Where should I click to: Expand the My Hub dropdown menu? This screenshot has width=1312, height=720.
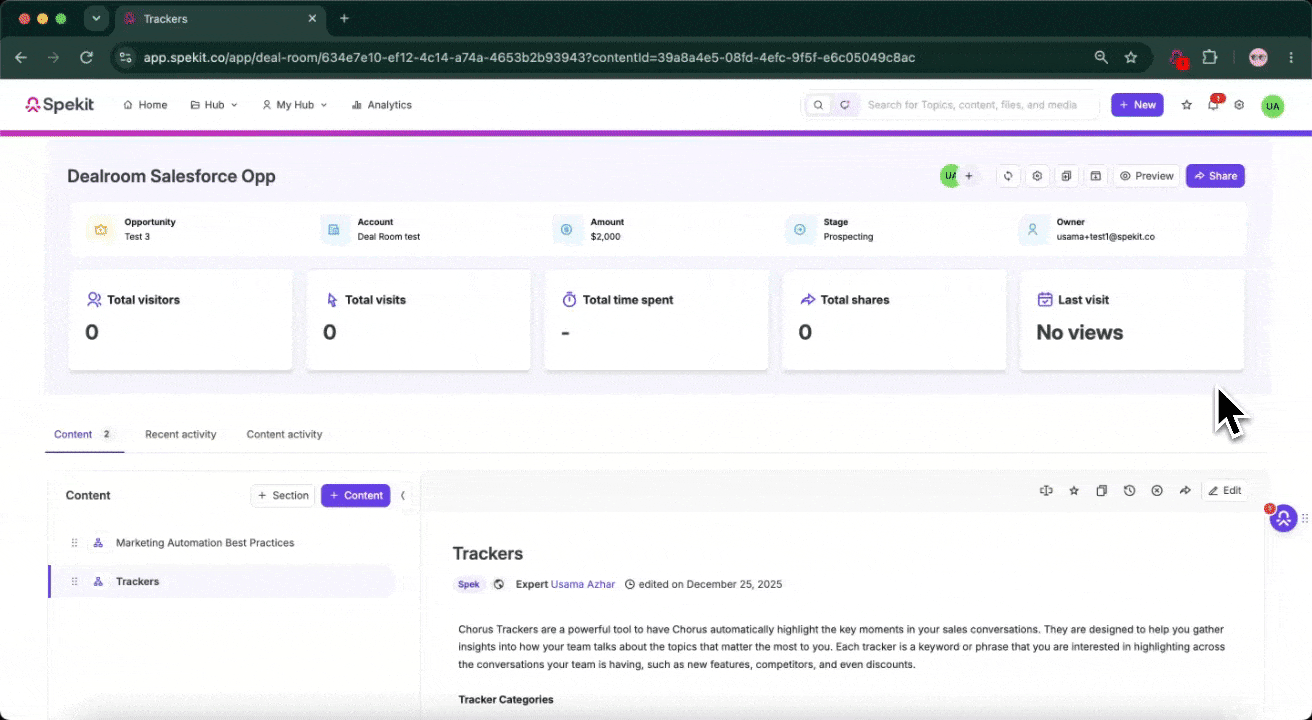click(x=294, y=105)
